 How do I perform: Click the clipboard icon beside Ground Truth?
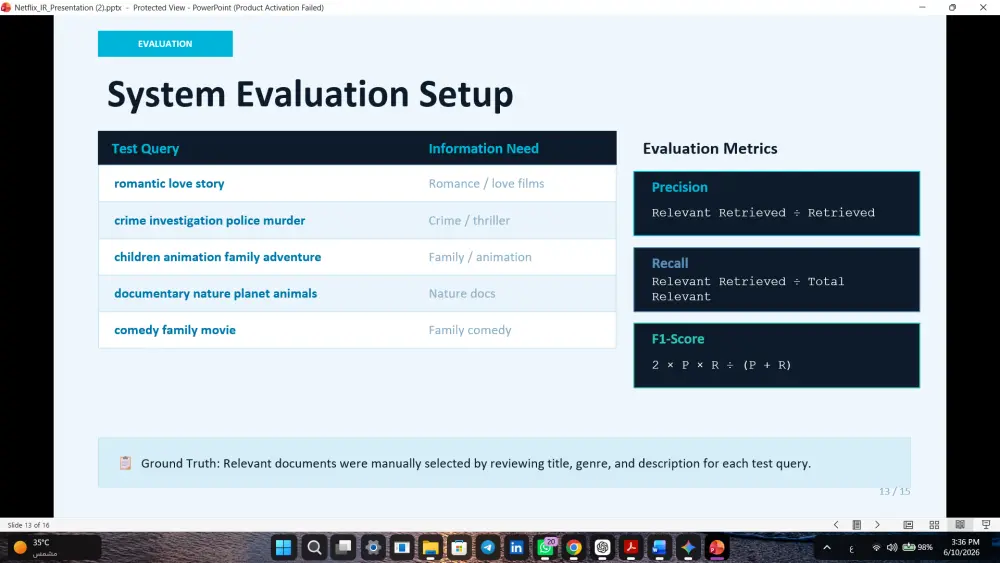tap(126, 463)
